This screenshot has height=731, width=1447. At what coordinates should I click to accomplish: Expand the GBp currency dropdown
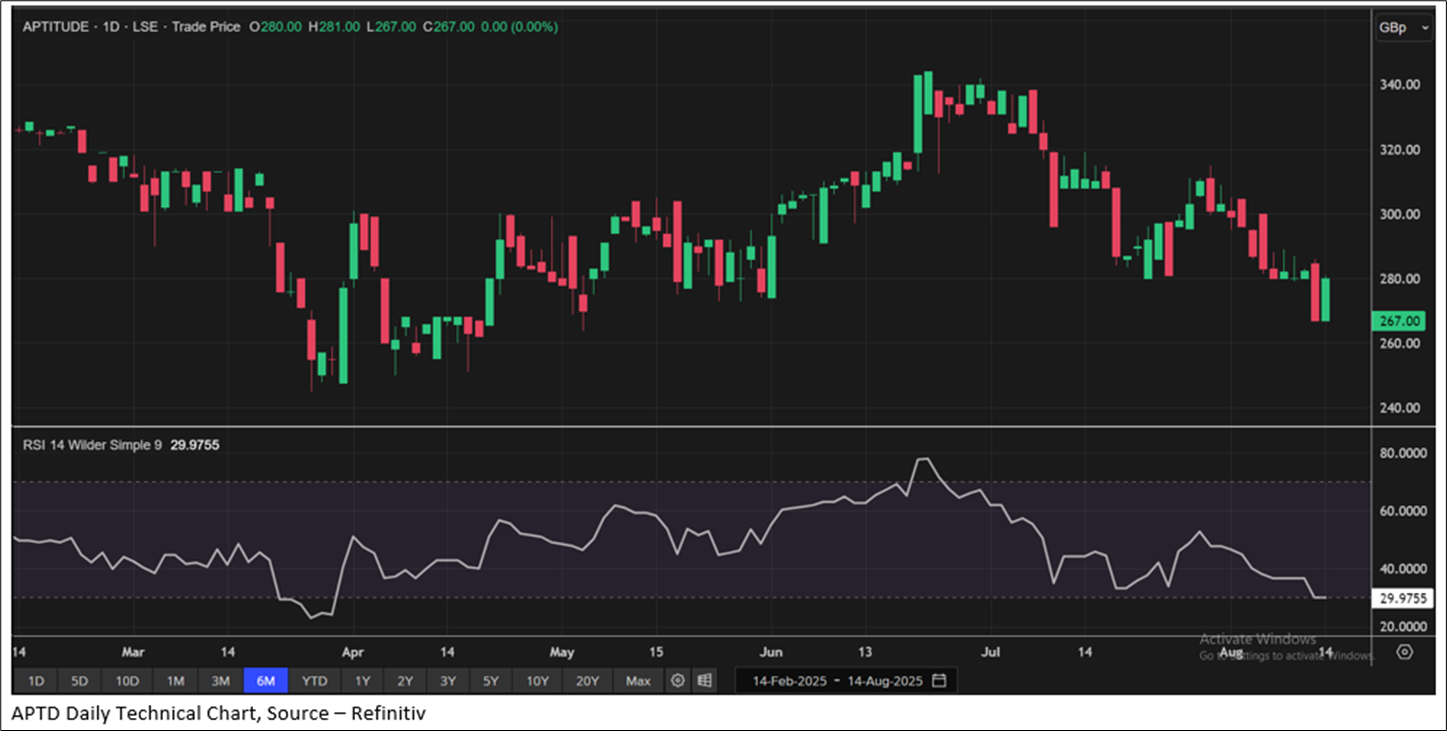click(x=1405, y=28)
